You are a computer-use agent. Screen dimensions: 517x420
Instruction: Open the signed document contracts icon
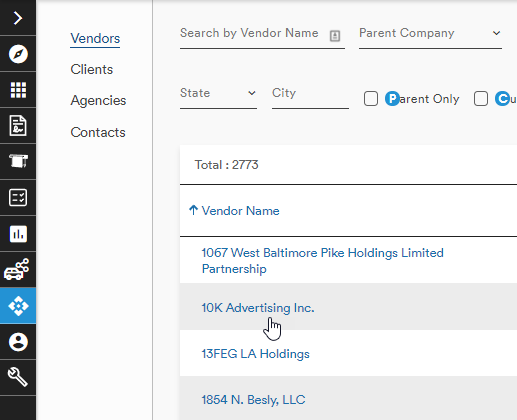tap(18, 126)
